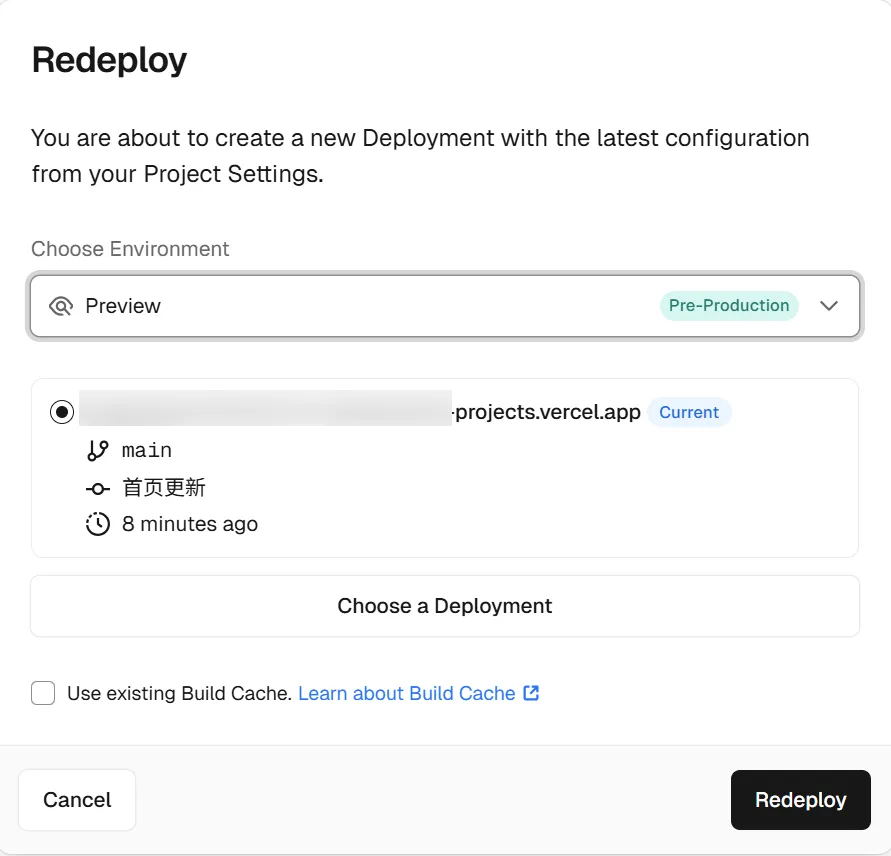Click the '8 minutes ago' timestamp
This screenshot has width=891, height=856.
click(190, 524)
